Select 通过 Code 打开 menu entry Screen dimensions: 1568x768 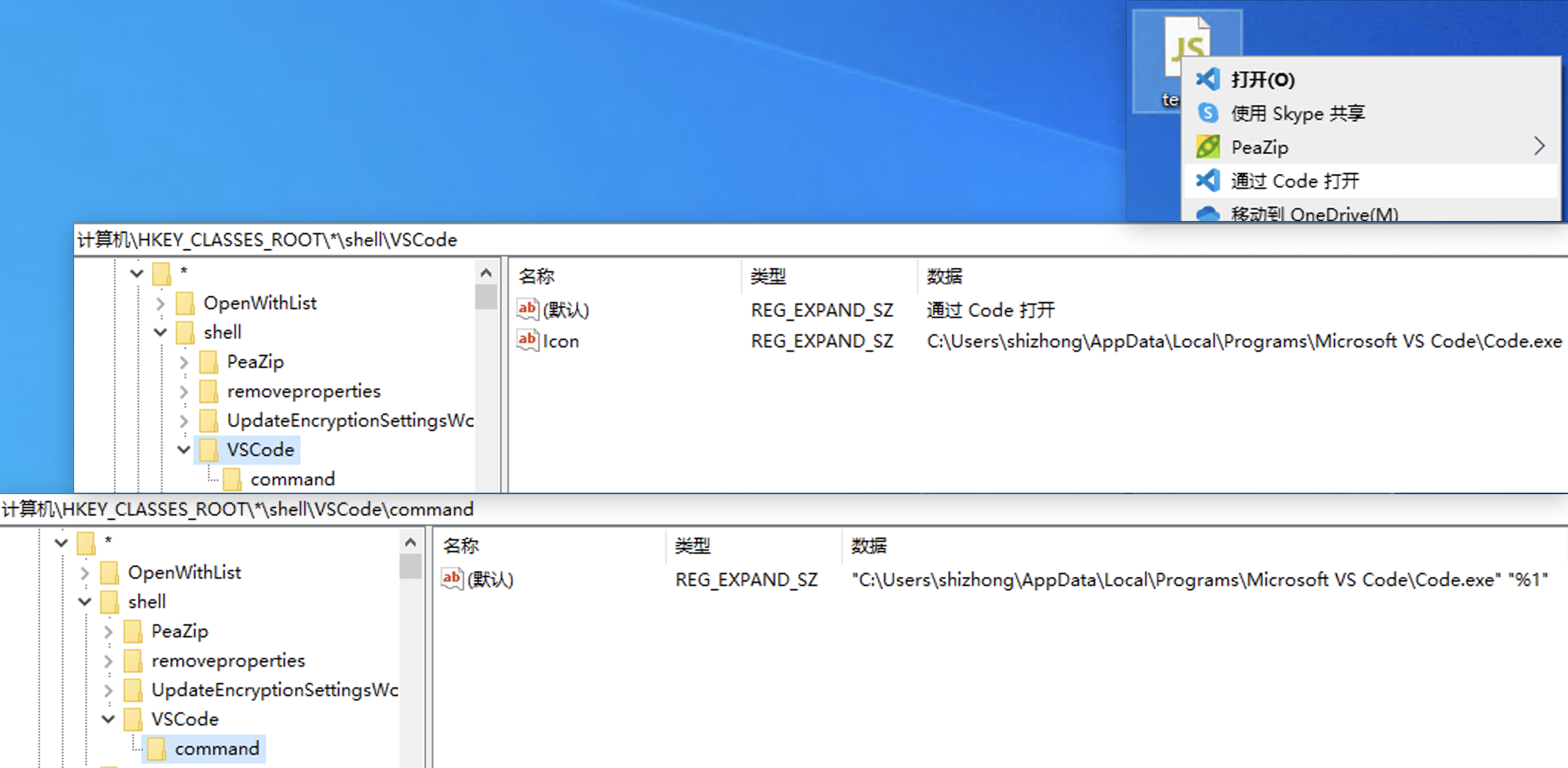tap(1295, 181)
